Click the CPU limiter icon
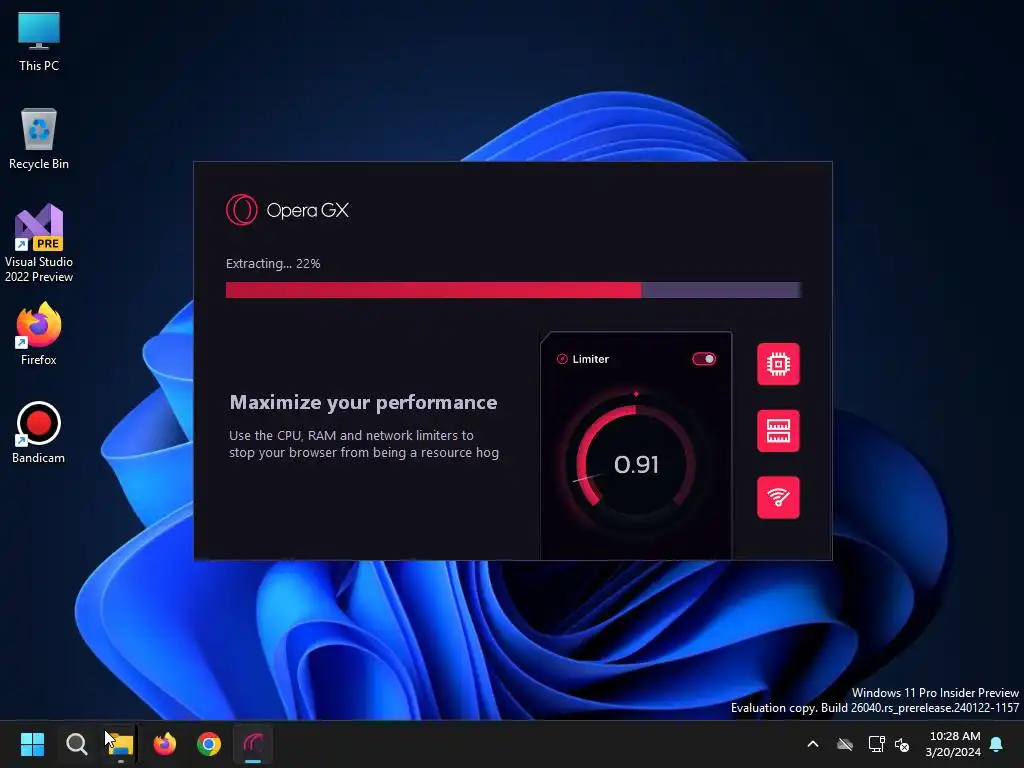Viewport: 1024px width, 768px height. (778, 364)
